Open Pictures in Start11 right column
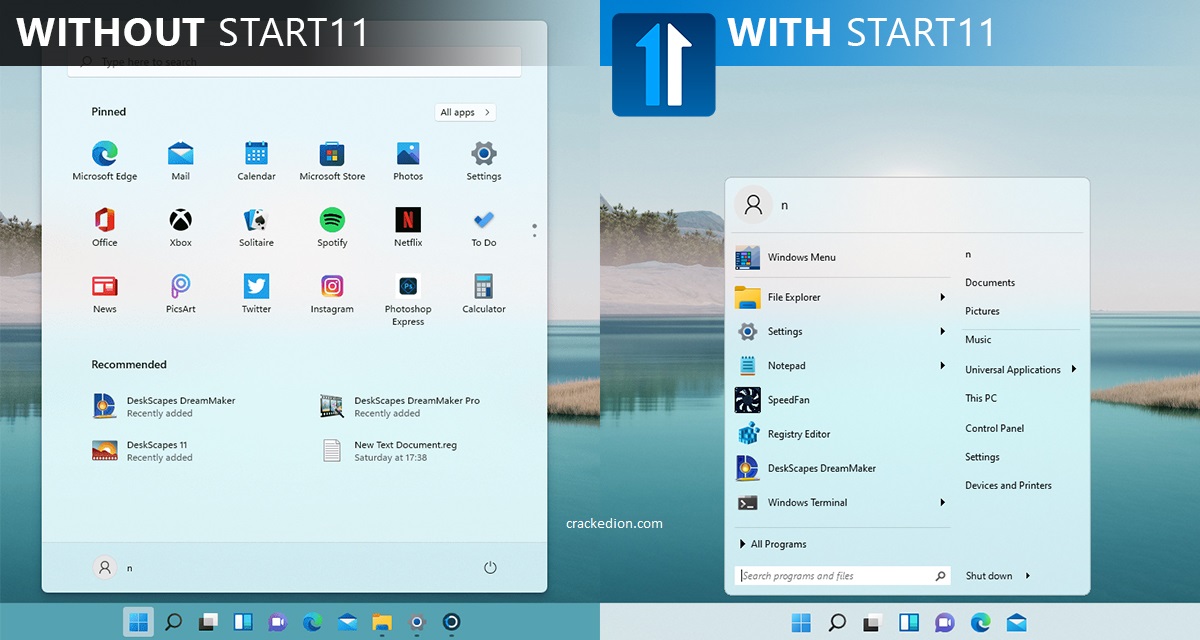 coord(982,311)
